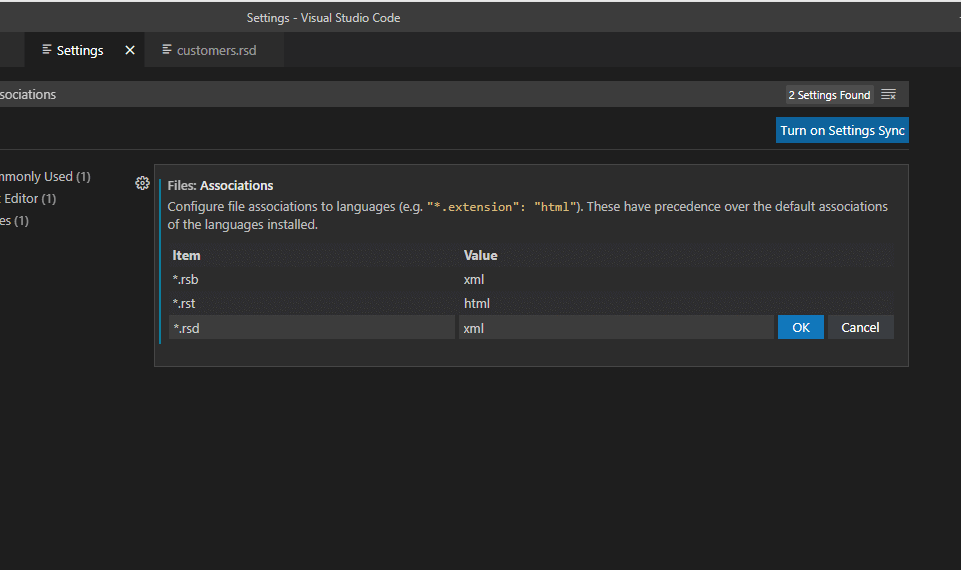Viewport: 961px width, 570px height.
Task: Confirm the new association with OK
Action: pyautogui.click(x=800, y=327)
